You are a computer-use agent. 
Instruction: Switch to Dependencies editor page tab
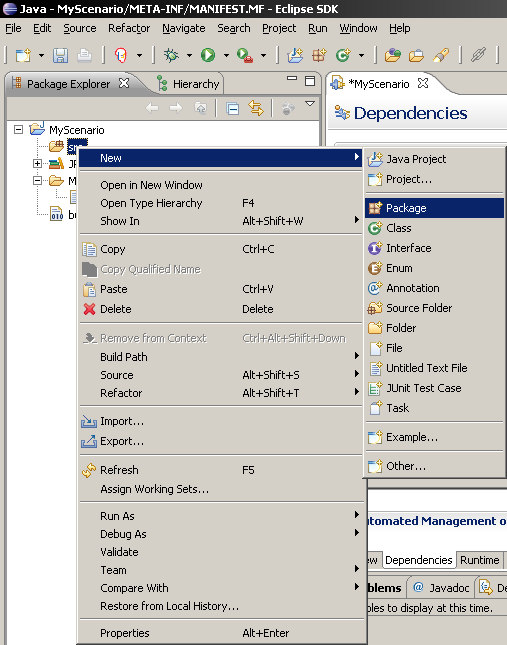pos(419,560)
